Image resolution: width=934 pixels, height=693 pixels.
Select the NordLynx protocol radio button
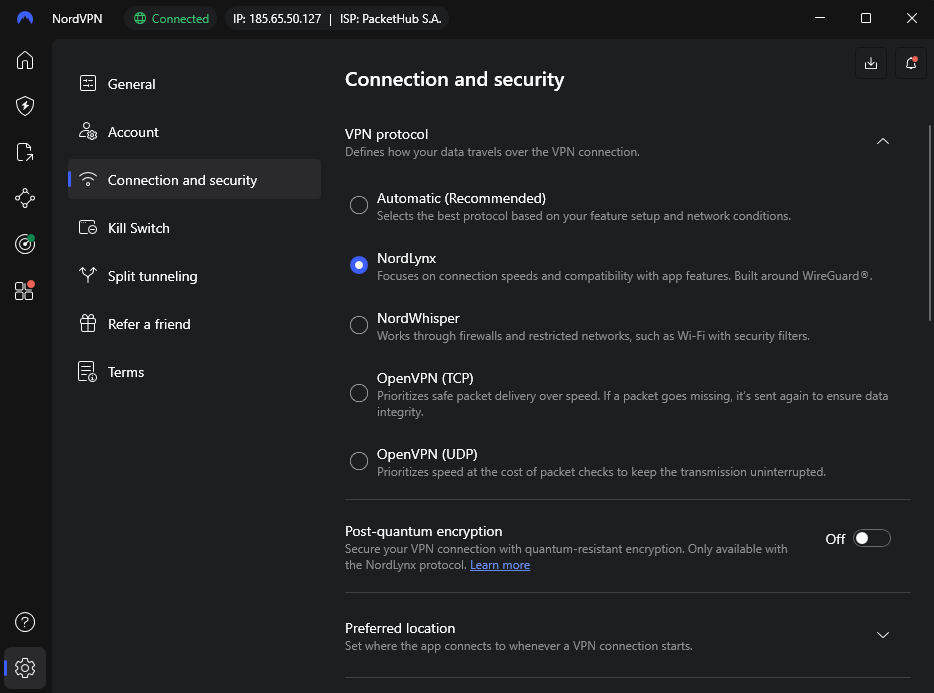coord(359,265)
